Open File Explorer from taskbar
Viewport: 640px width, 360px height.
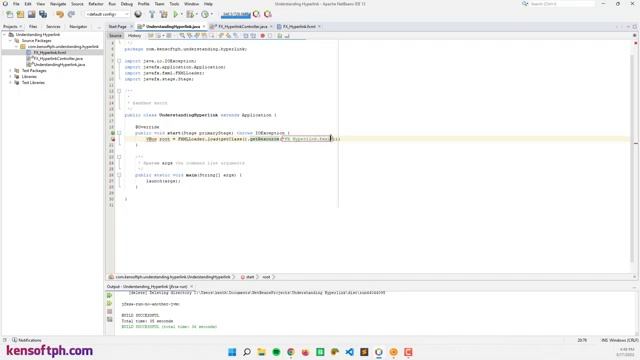click(x=261, y=352)
